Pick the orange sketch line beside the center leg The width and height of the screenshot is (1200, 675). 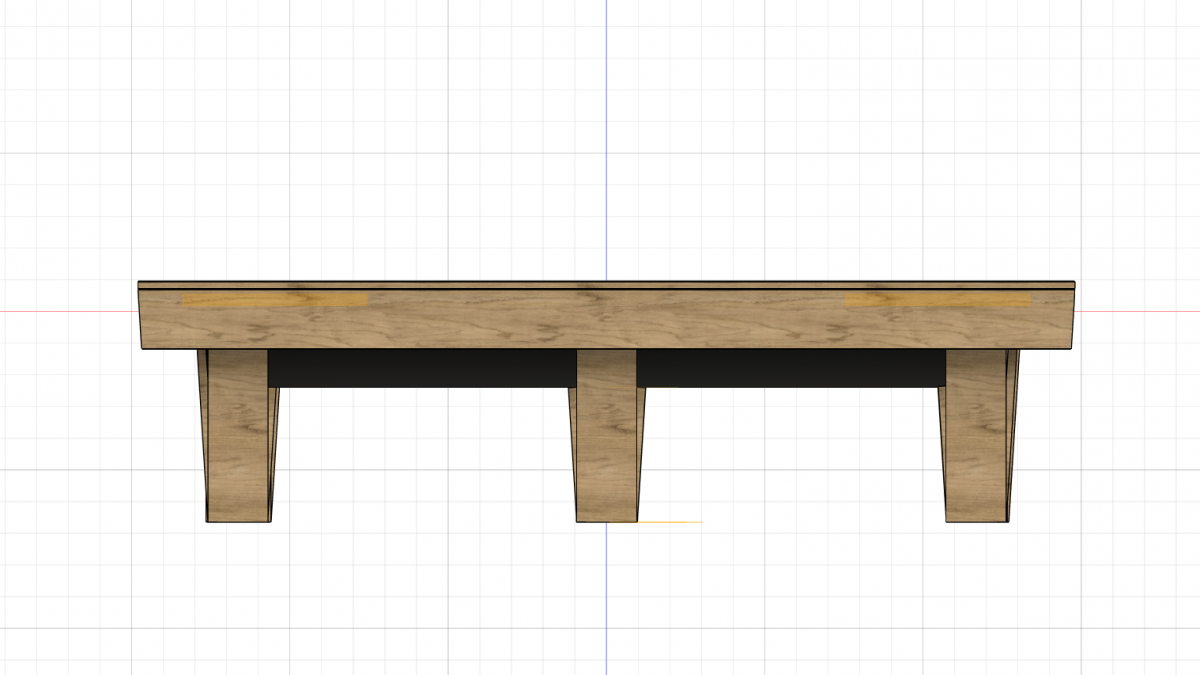tap(670, 522)
